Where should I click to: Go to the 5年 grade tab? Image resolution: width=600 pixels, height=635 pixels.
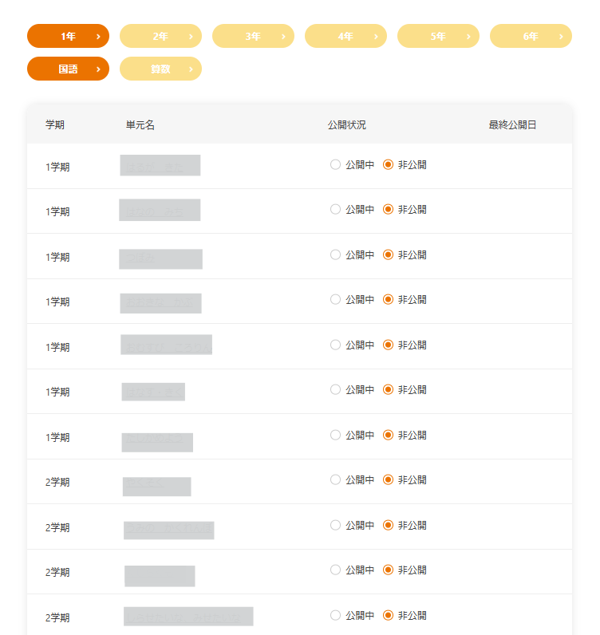pyautogui.click(x=438, y=36)
